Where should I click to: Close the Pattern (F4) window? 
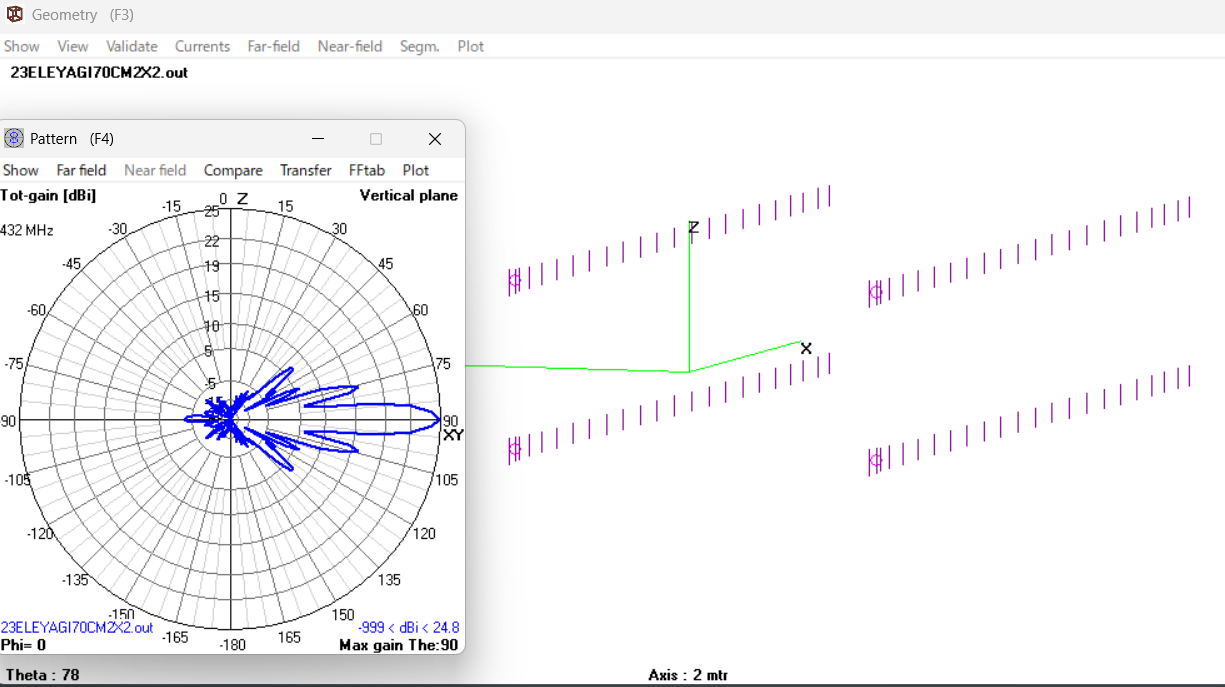[434, 139]
